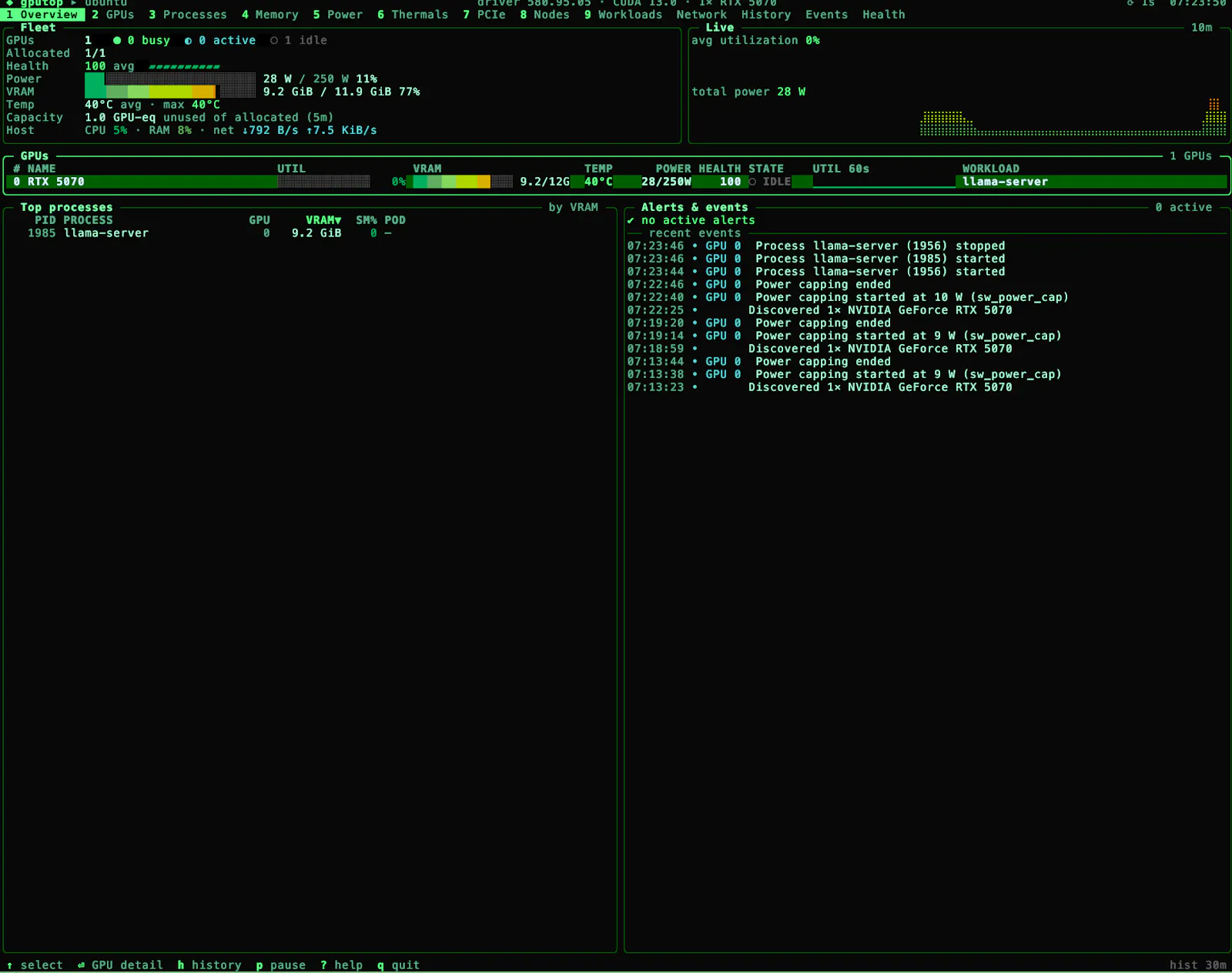Click the Health sparkline bar in Fleet
1232x973 pixels.
click(x=184, y=66)
